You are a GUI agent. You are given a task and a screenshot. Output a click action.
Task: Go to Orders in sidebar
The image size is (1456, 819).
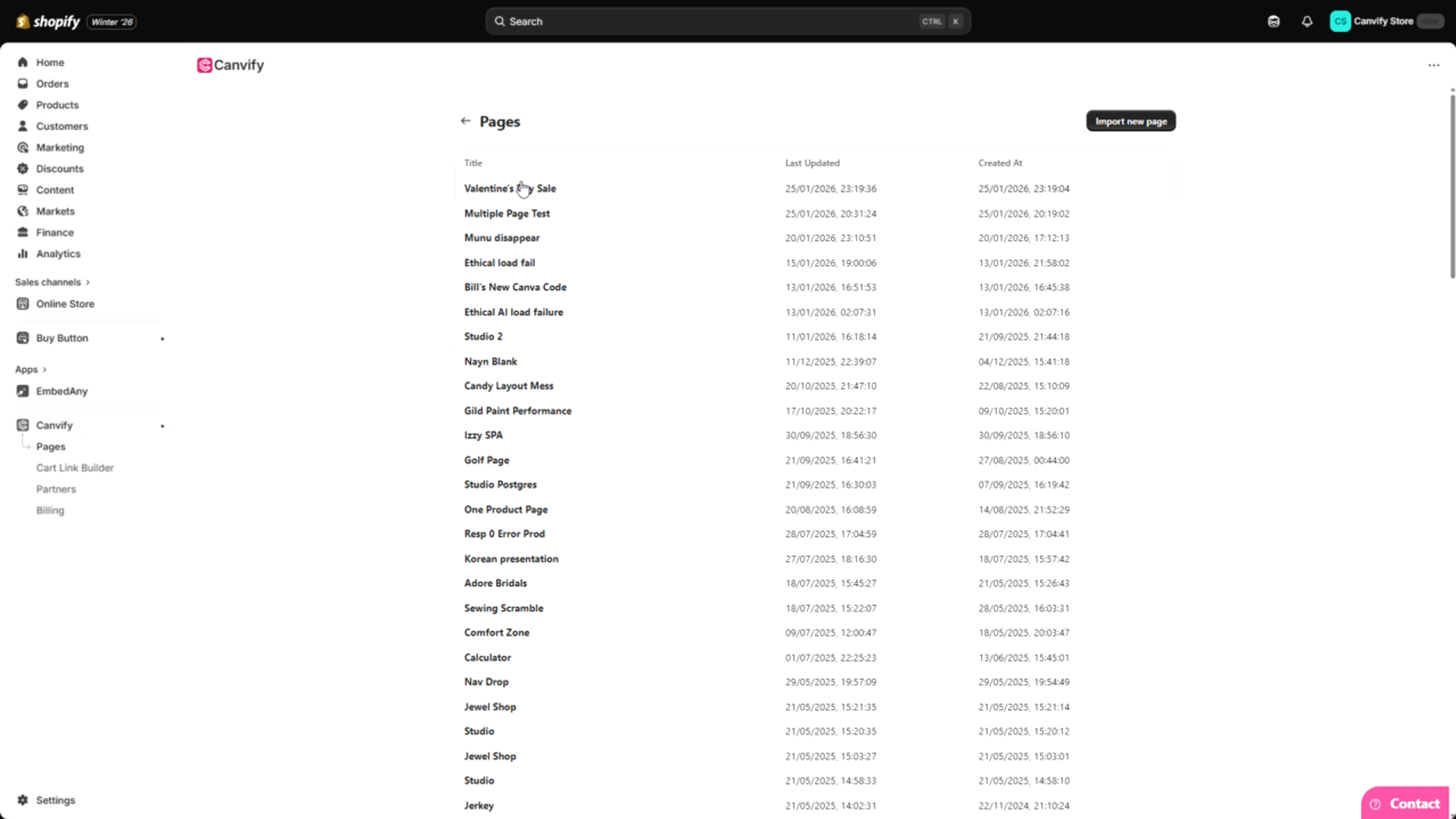tap(52, 83)
